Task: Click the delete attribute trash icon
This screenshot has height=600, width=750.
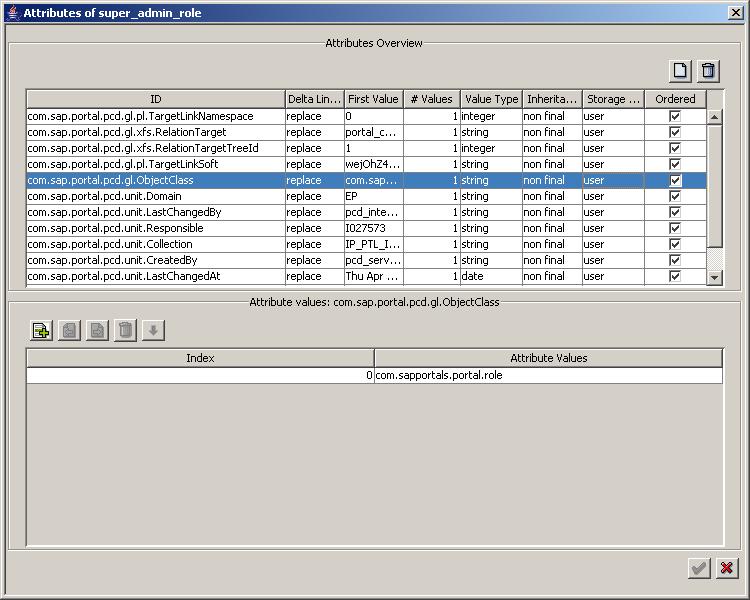Action: (708, 70)
